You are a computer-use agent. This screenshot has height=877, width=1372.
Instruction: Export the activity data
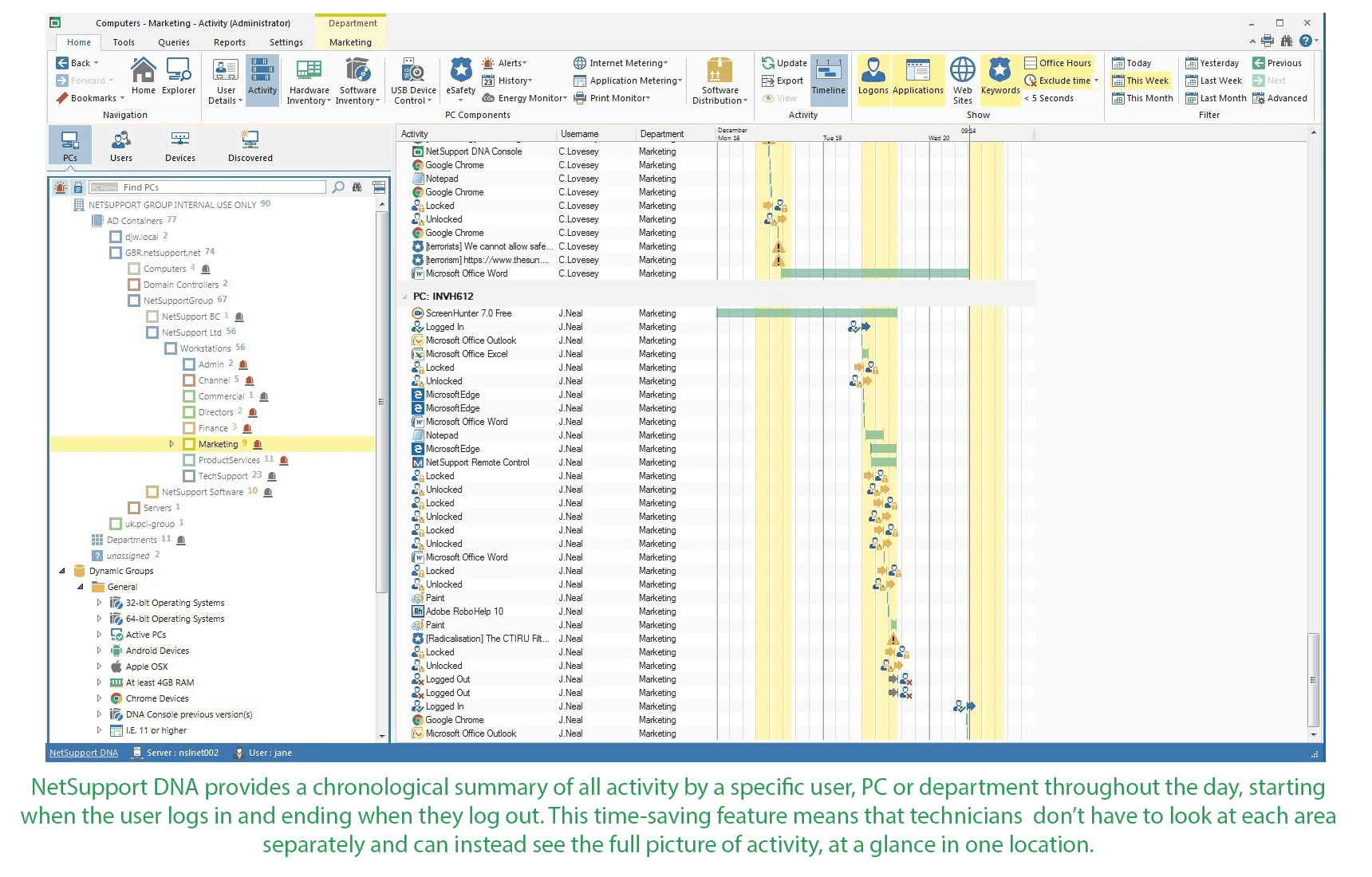tap(783, 81)
